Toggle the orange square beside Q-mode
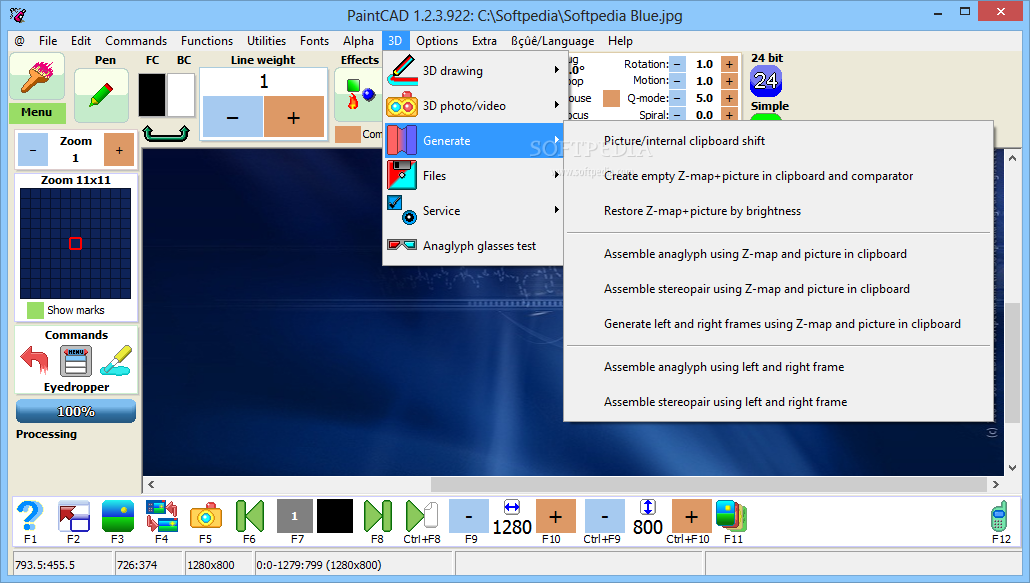The width and height of the screenshot is (1030, 583). tap(612, 98)
